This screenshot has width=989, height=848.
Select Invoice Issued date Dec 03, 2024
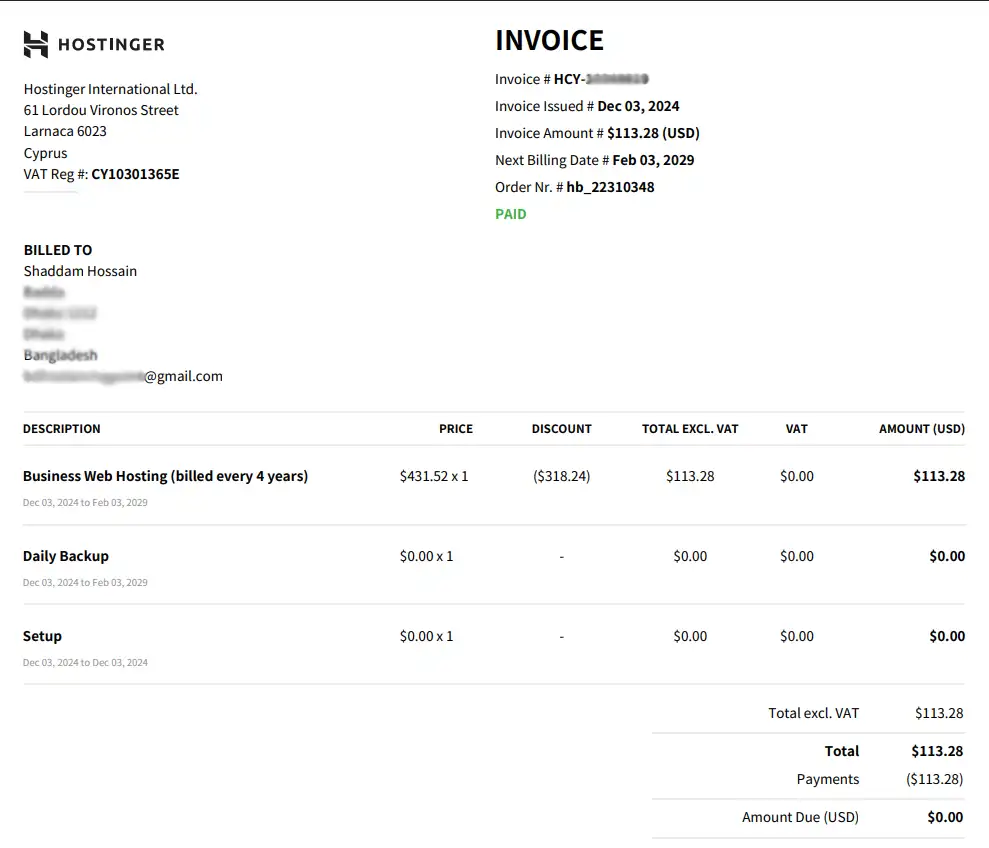point(638,106)
